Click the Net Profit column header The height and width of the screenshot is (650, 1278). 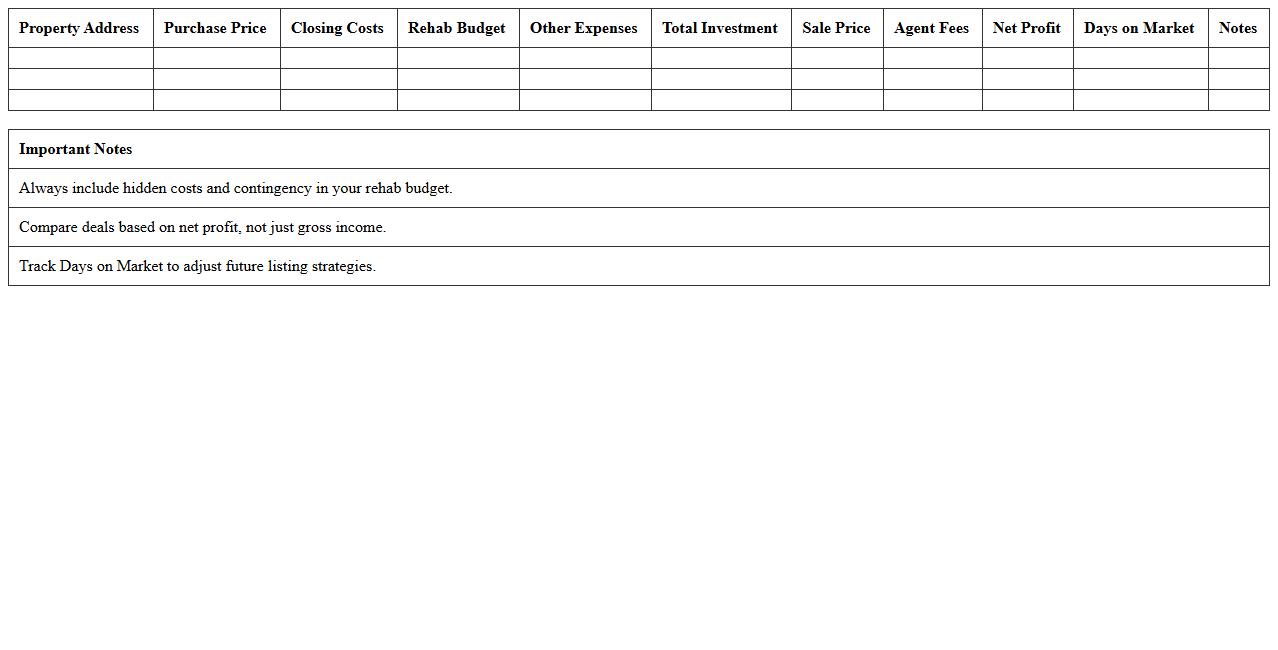coord(1027,28)
